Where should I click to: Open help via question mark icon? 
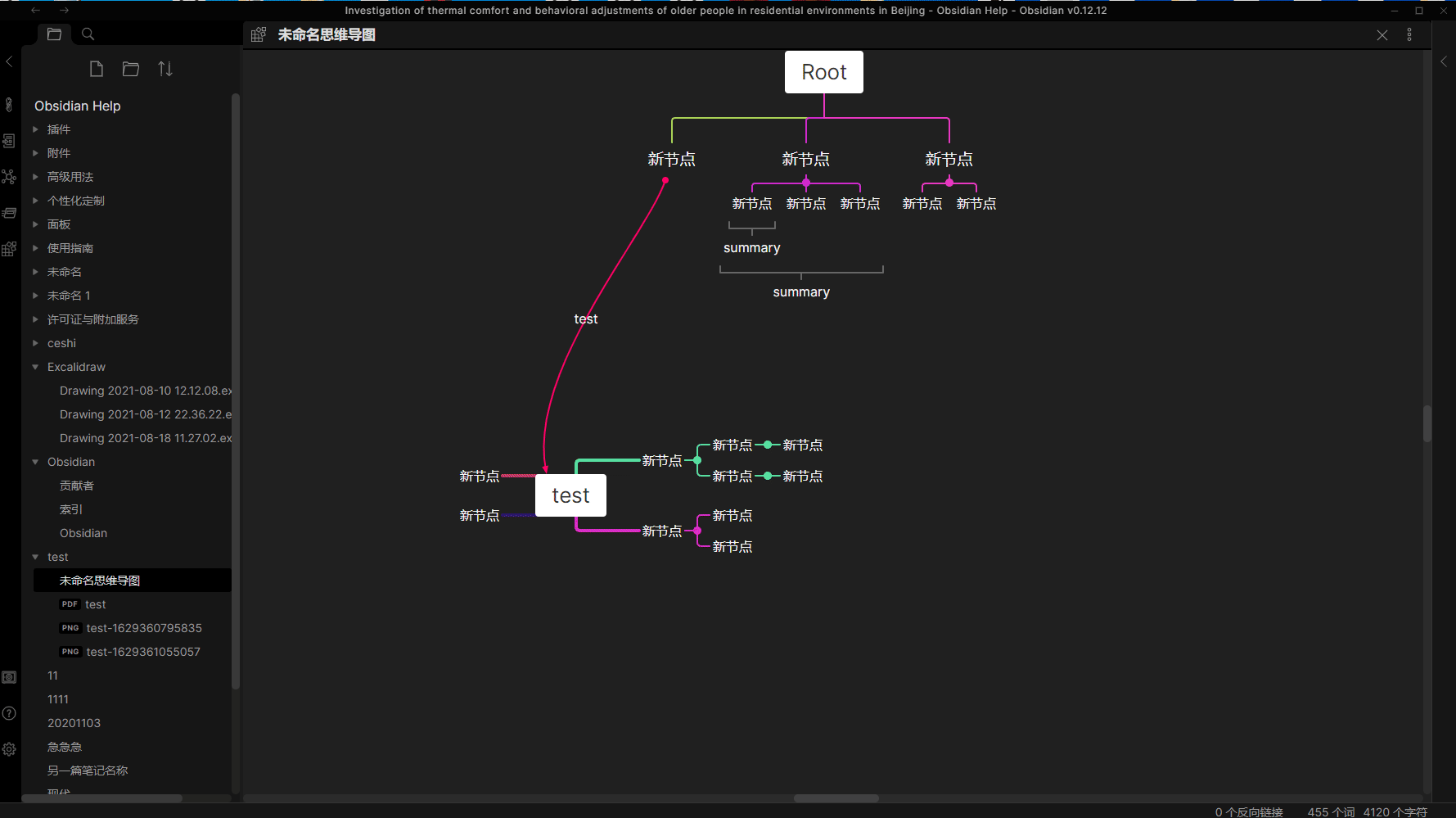[9, 713]
